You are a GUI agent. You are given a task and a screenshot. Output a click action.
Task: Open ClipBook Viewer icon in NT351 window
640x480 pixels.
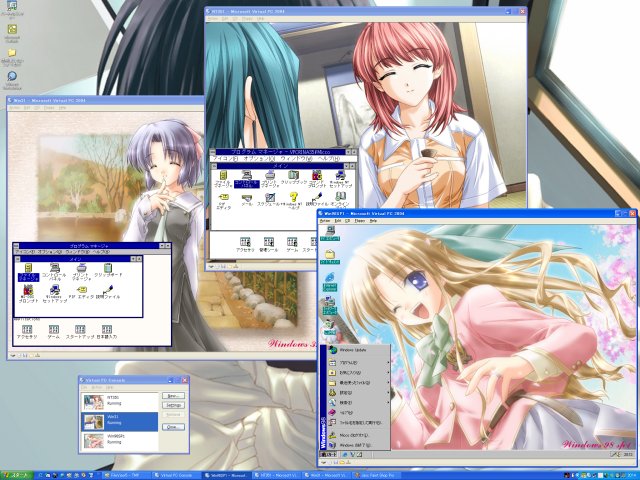point(293,178)
